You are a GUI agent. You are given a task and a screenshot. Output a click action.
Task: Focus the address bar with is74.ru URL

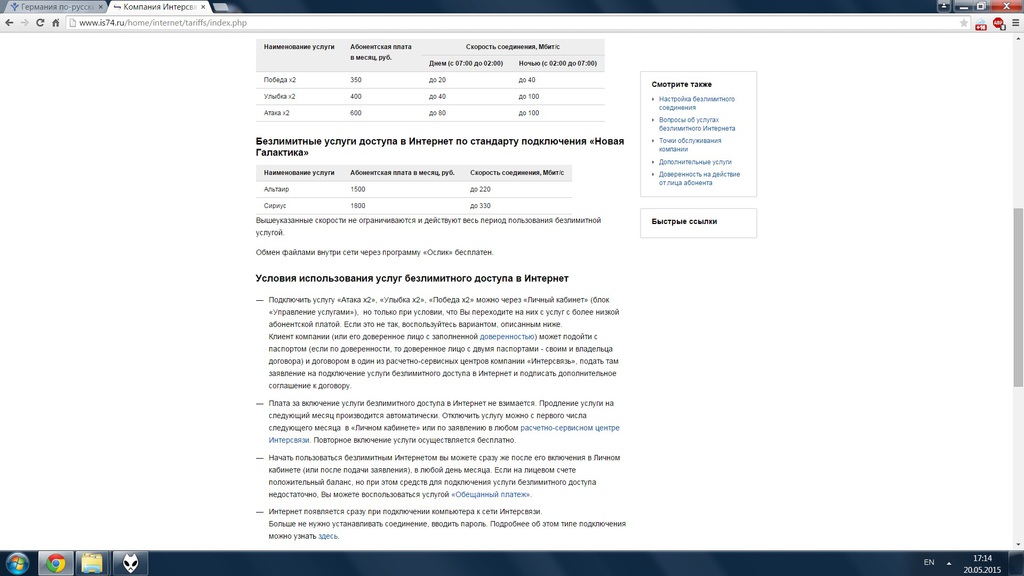(x=511, y=23)
